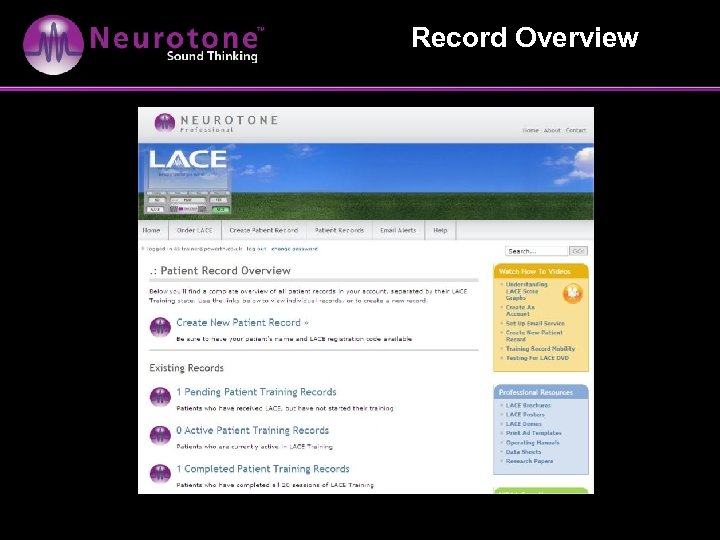Click the Record Overview slide title
Image resolution: width=720 pixels, height=540 pixels.
click(525, 38)
